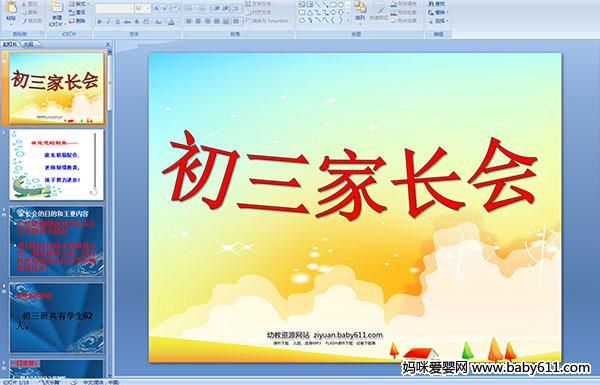
Task: Click ziyuan.baby611.com link on the slide
Action: (348, 335)
